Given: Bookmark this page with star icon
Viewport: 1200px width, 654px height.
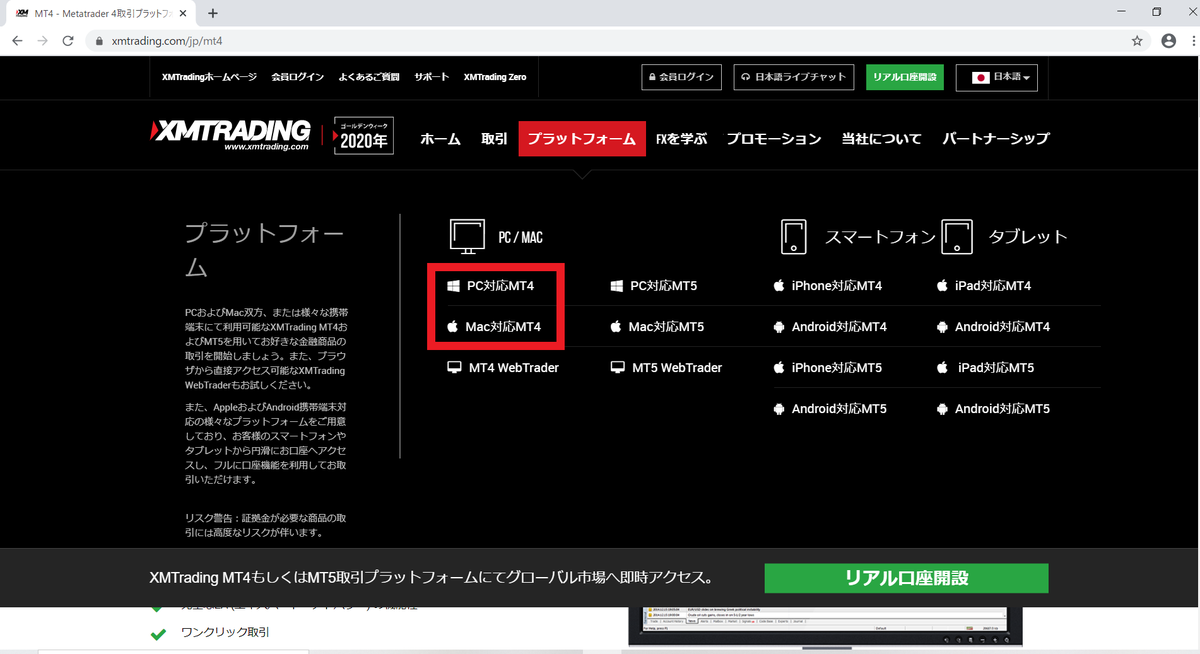Looking at the screenshot, I should coord(1137,41).
